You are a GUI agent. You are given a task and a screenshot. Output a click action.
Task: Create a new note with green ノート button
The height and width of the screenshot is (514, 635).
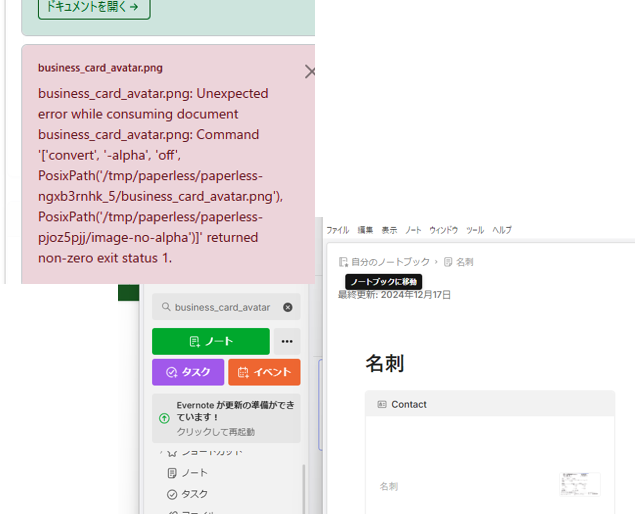(211, 341)
